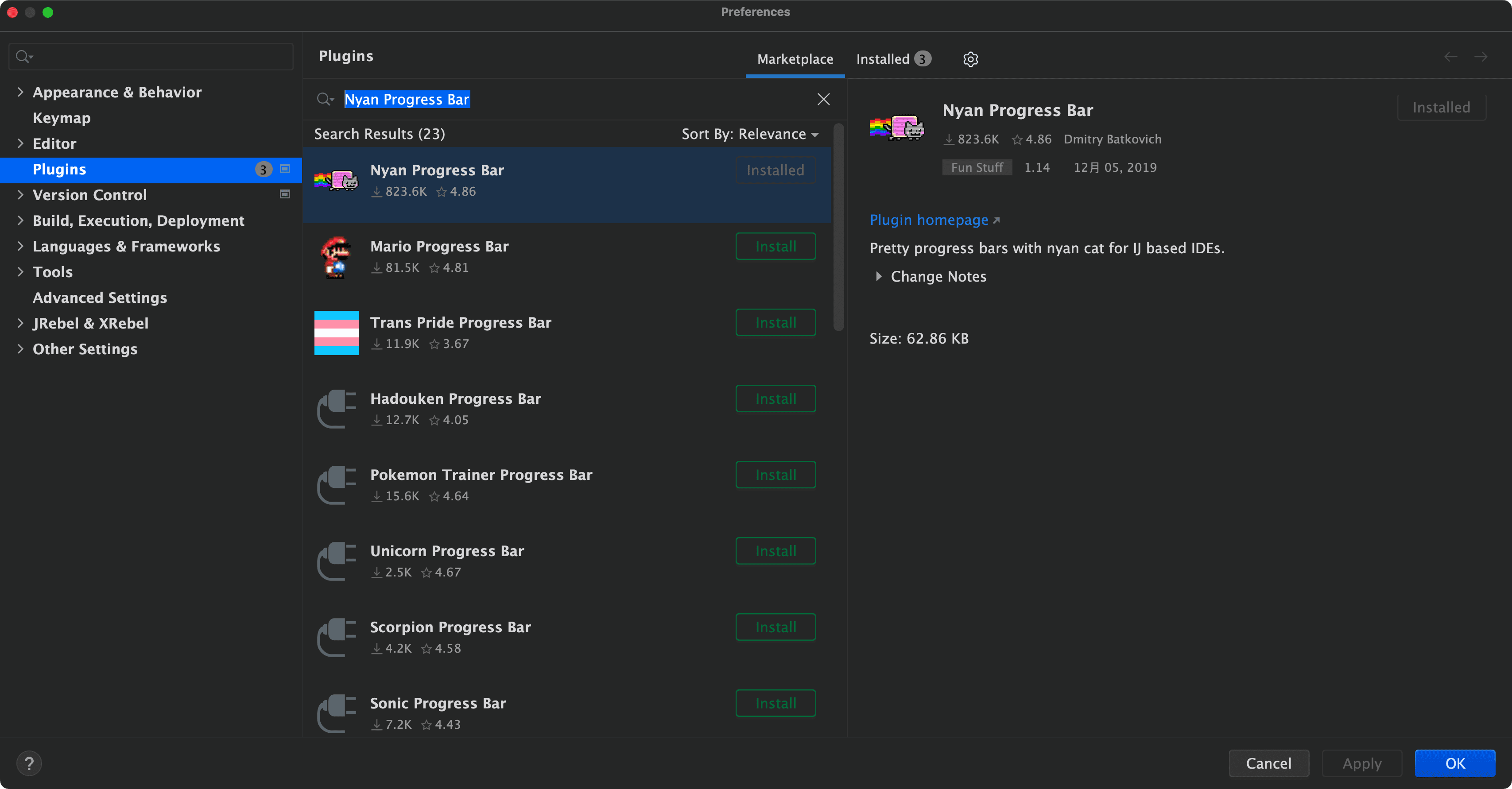Viewport: 1512px width, 789px height.
Task: Click the settings search input field
Action: pyautogui.click(x=159, y=57)
